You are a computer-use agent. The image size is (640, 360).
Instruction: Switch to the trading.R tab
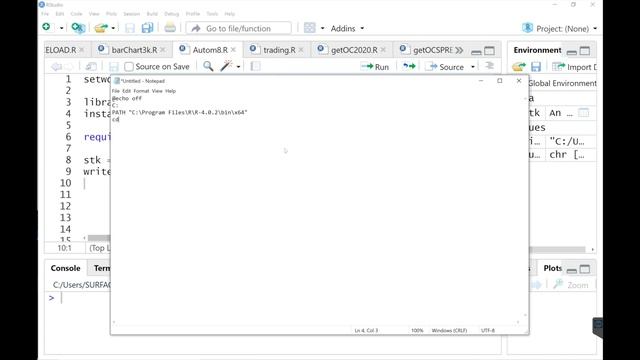279,50
